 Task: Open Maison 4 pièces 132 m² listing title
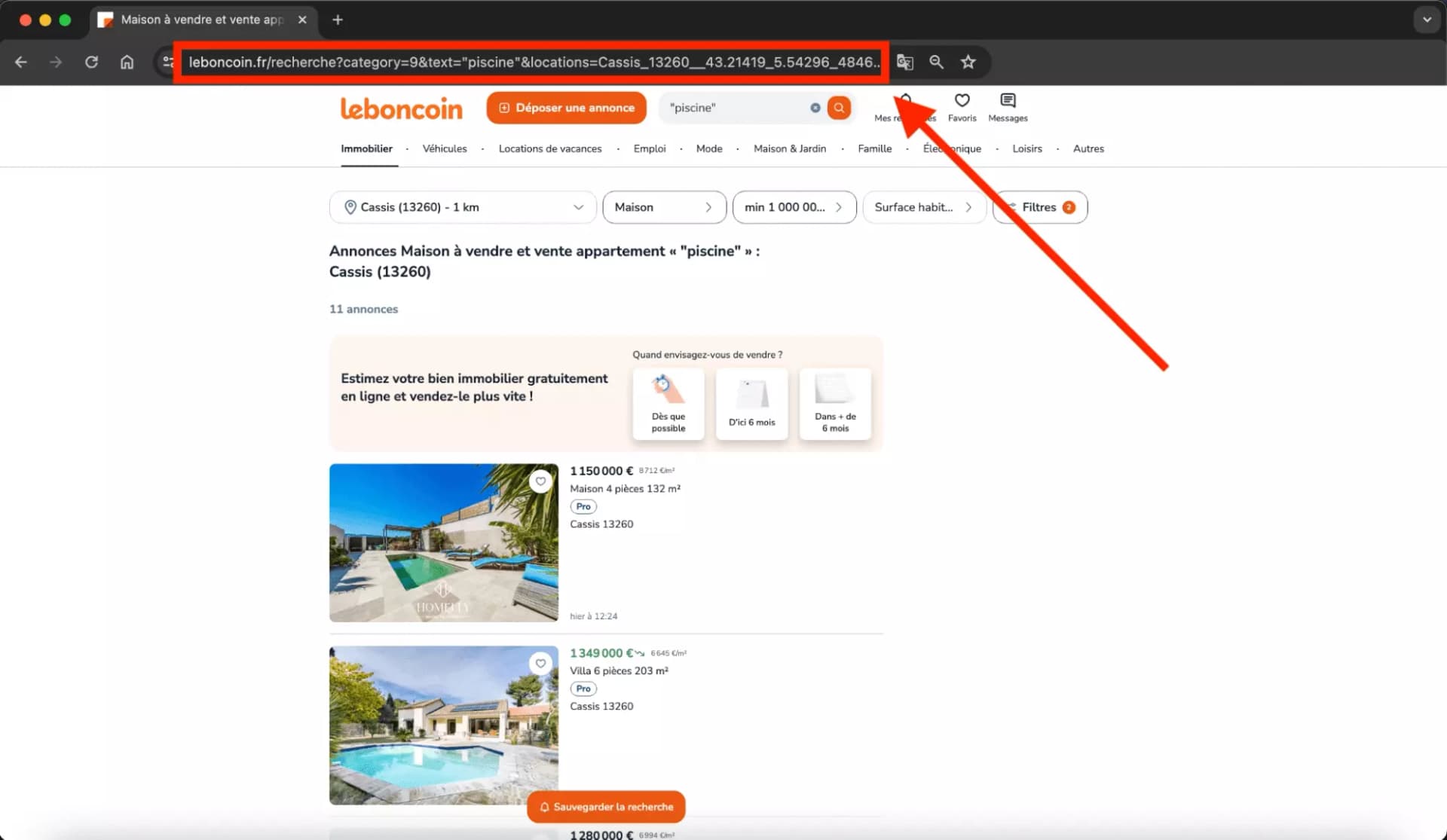click(x=625, y=489)
